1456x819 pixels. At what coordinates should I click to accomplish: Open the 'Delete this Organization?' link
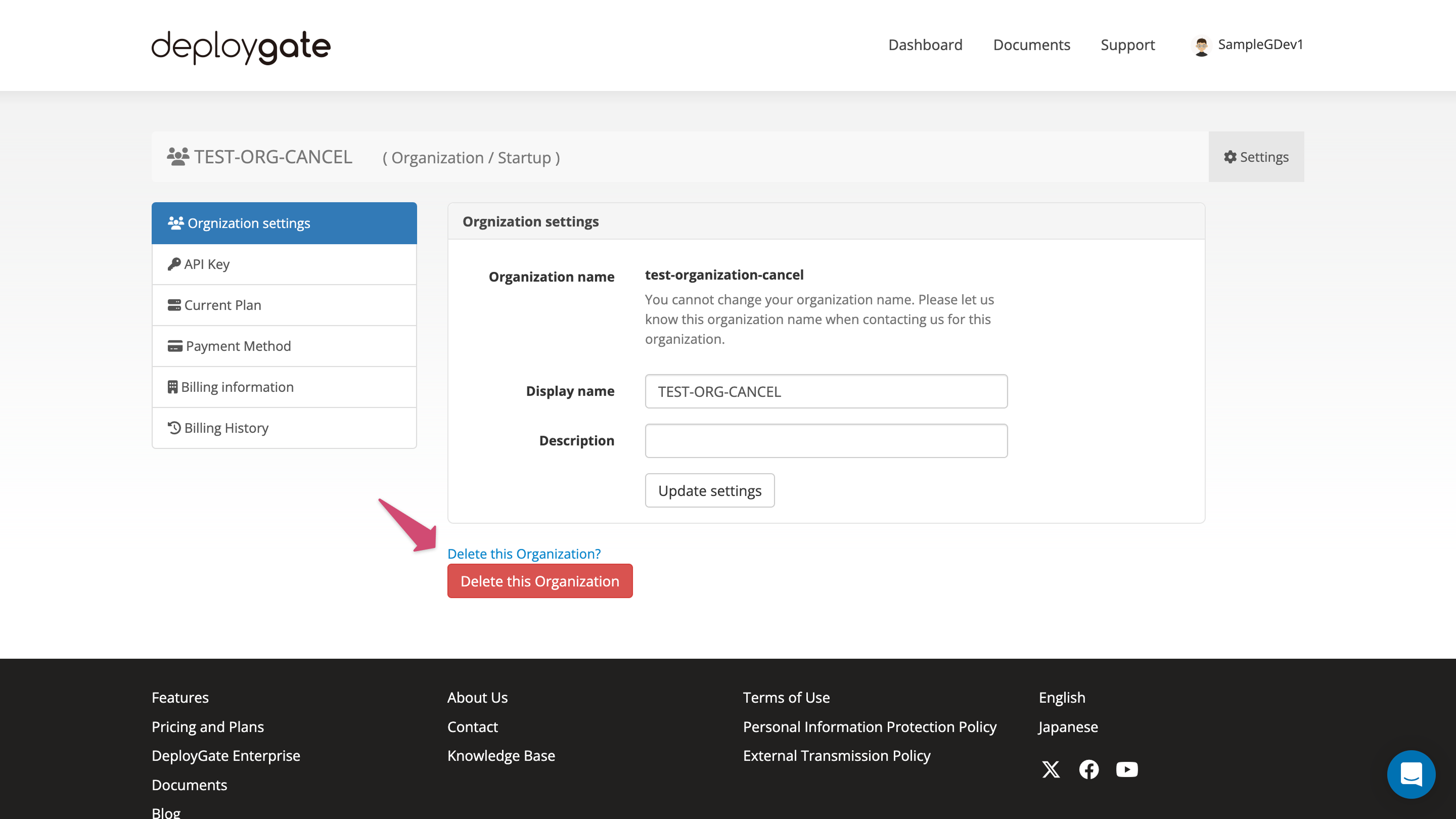coord(524,554)
